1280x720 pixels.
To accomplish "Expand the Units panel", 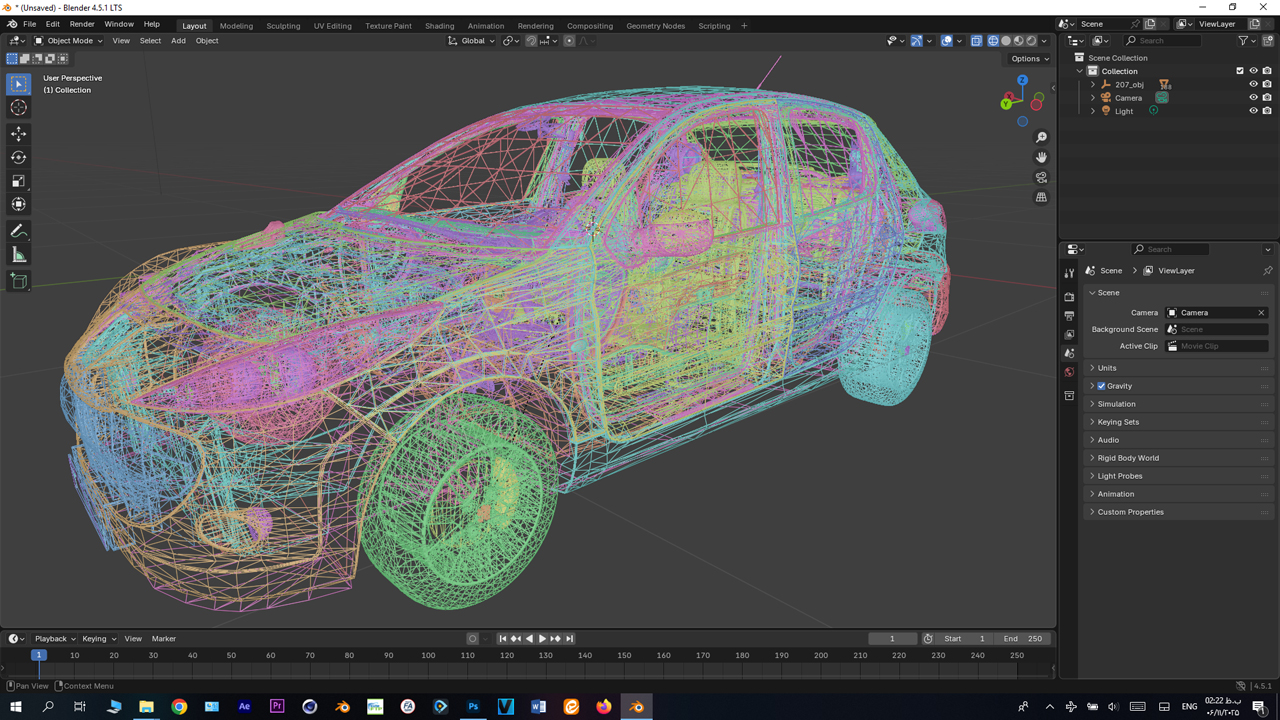I will (1107, 368).
